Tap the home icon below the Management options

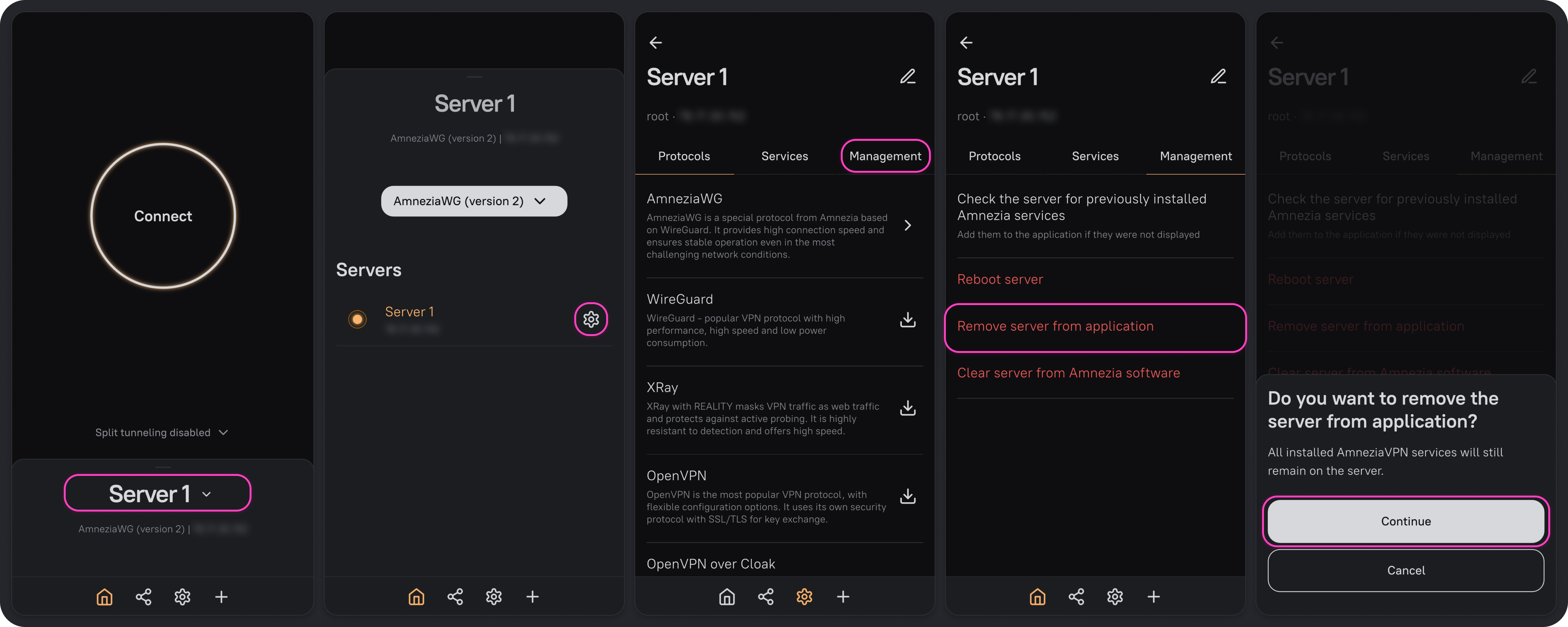(x=1037, y=597)
